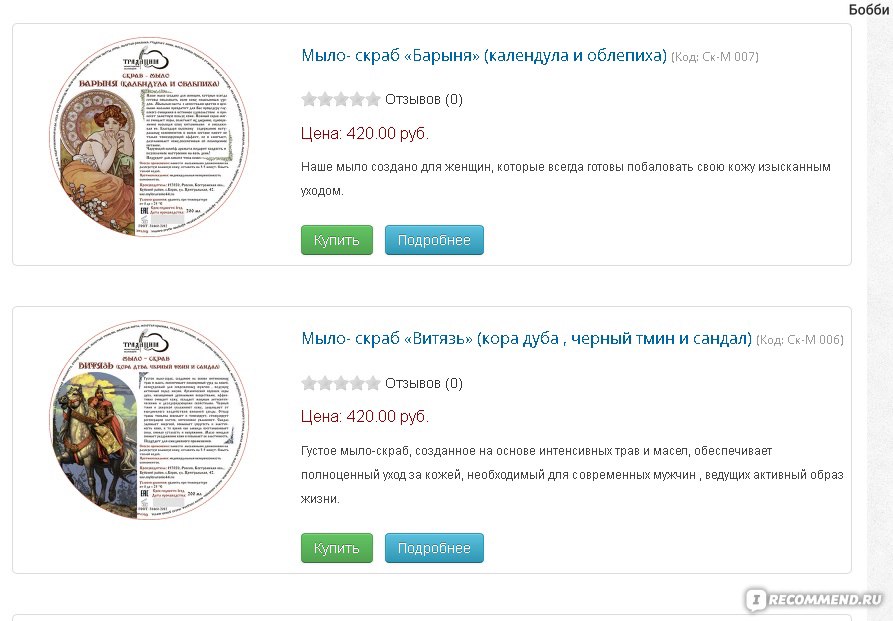Click Купить button for the Витязь soap
The image size is (893, 621).
point(337,548)
